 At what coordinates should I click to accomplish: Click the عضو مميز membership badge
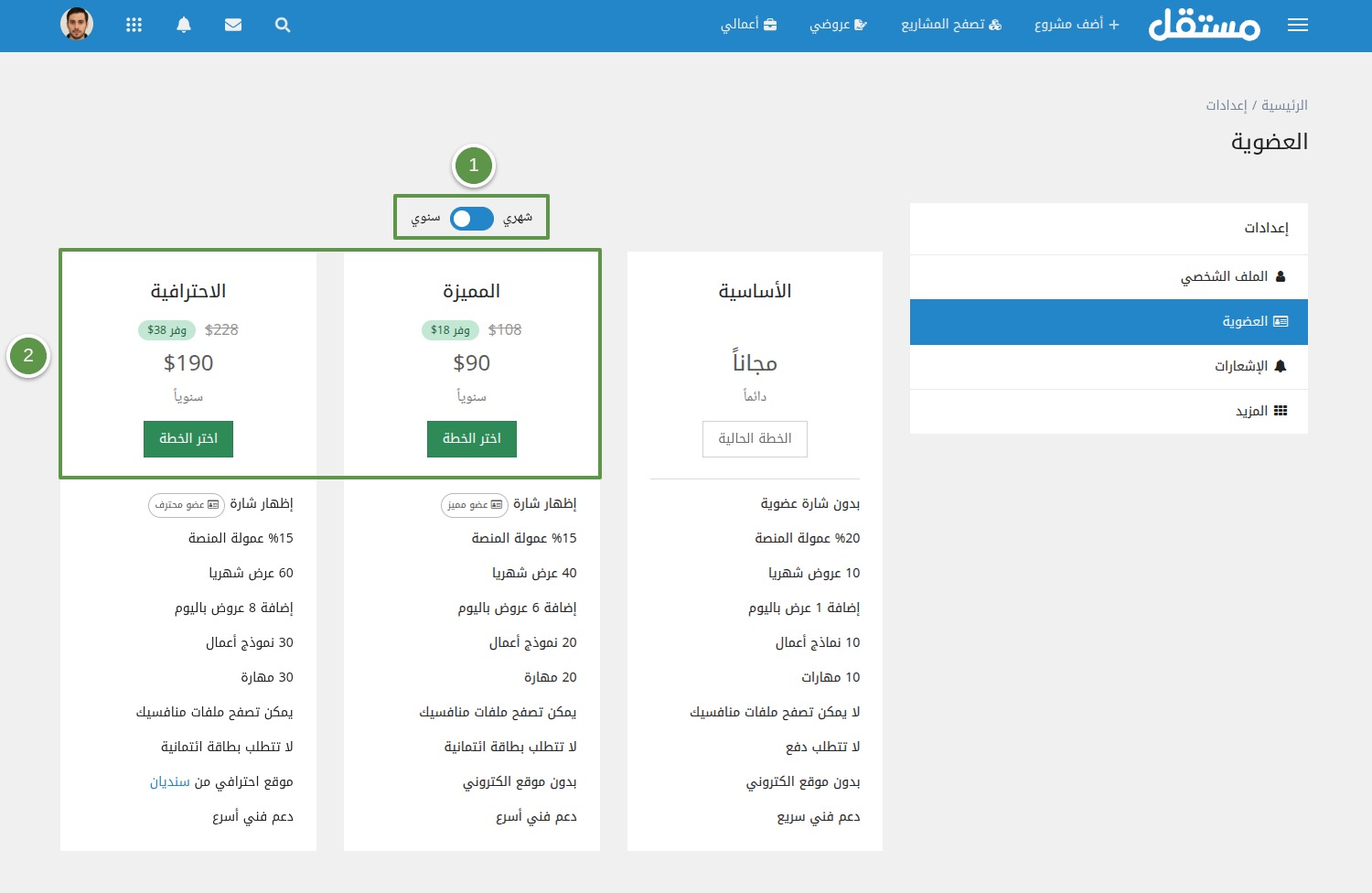pos(474,505)
